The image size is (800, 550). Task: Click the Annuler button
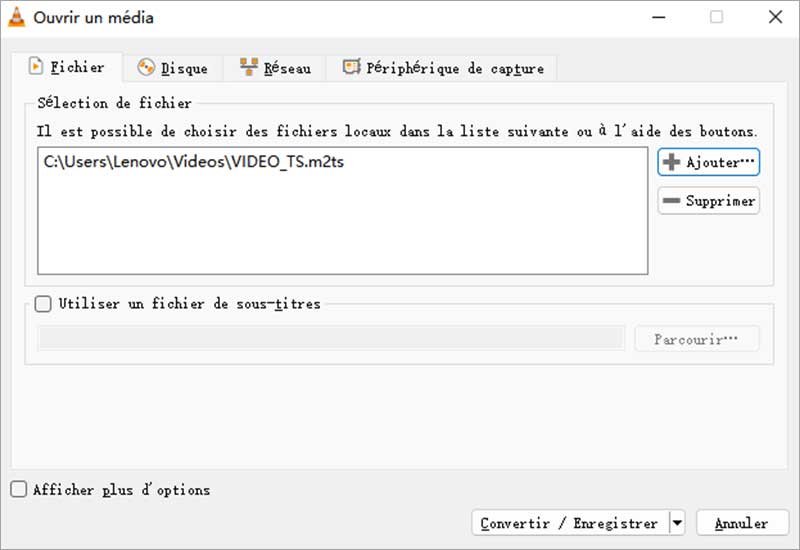point(742,523)
